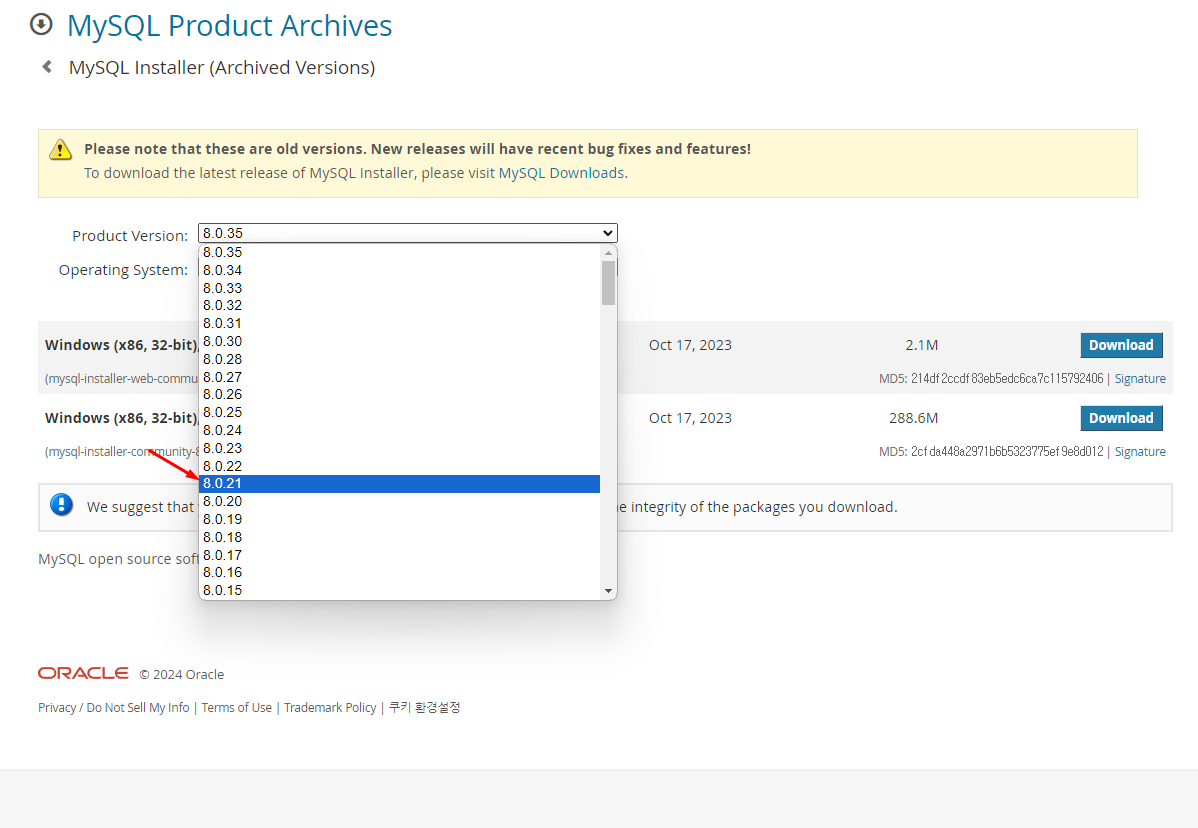Open the Trademark Policy link
Screen dimensions: 1198x828
[330, 708]
